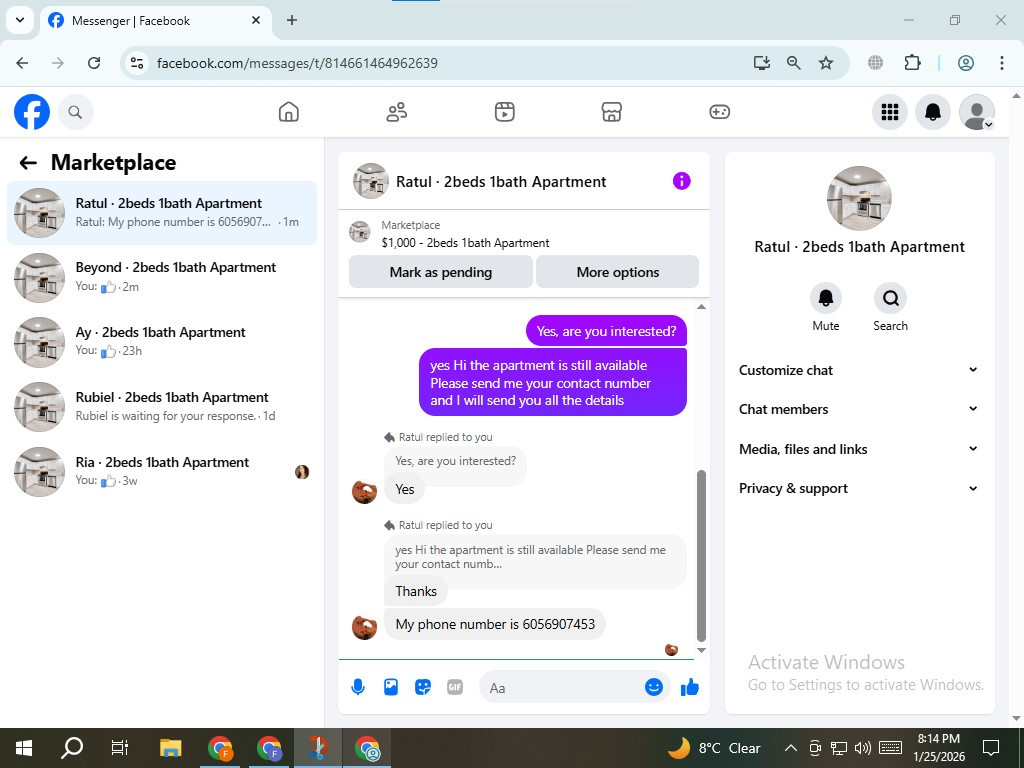
Task: Bookmark this page with the star
Action: click(x=826, y=63)
